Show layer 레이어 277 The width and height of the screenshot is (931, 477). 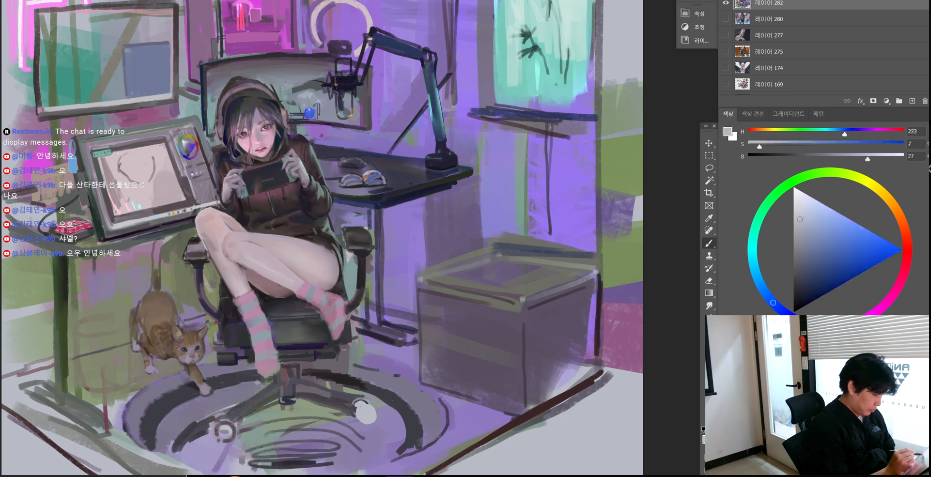(725, 35)
